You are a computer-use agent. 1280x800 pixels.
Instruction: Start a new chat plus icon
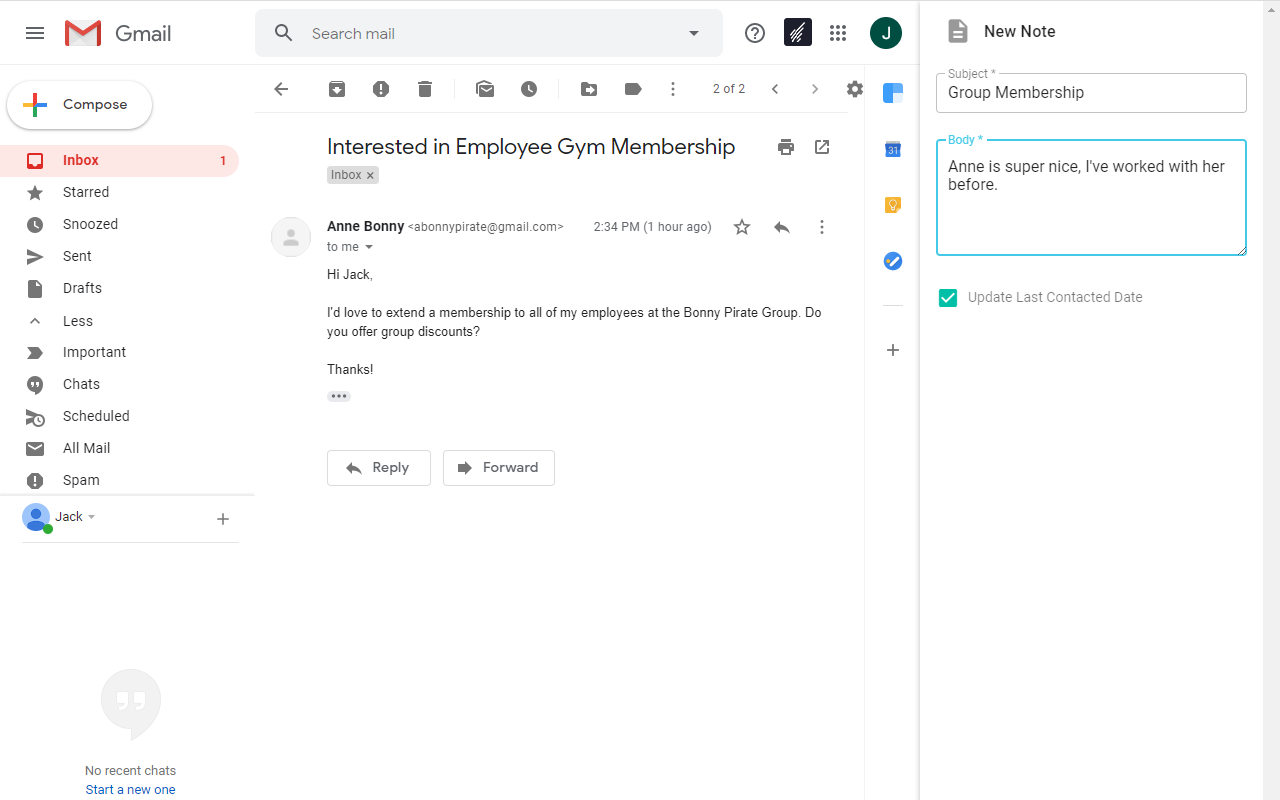[x=223, y=519]
